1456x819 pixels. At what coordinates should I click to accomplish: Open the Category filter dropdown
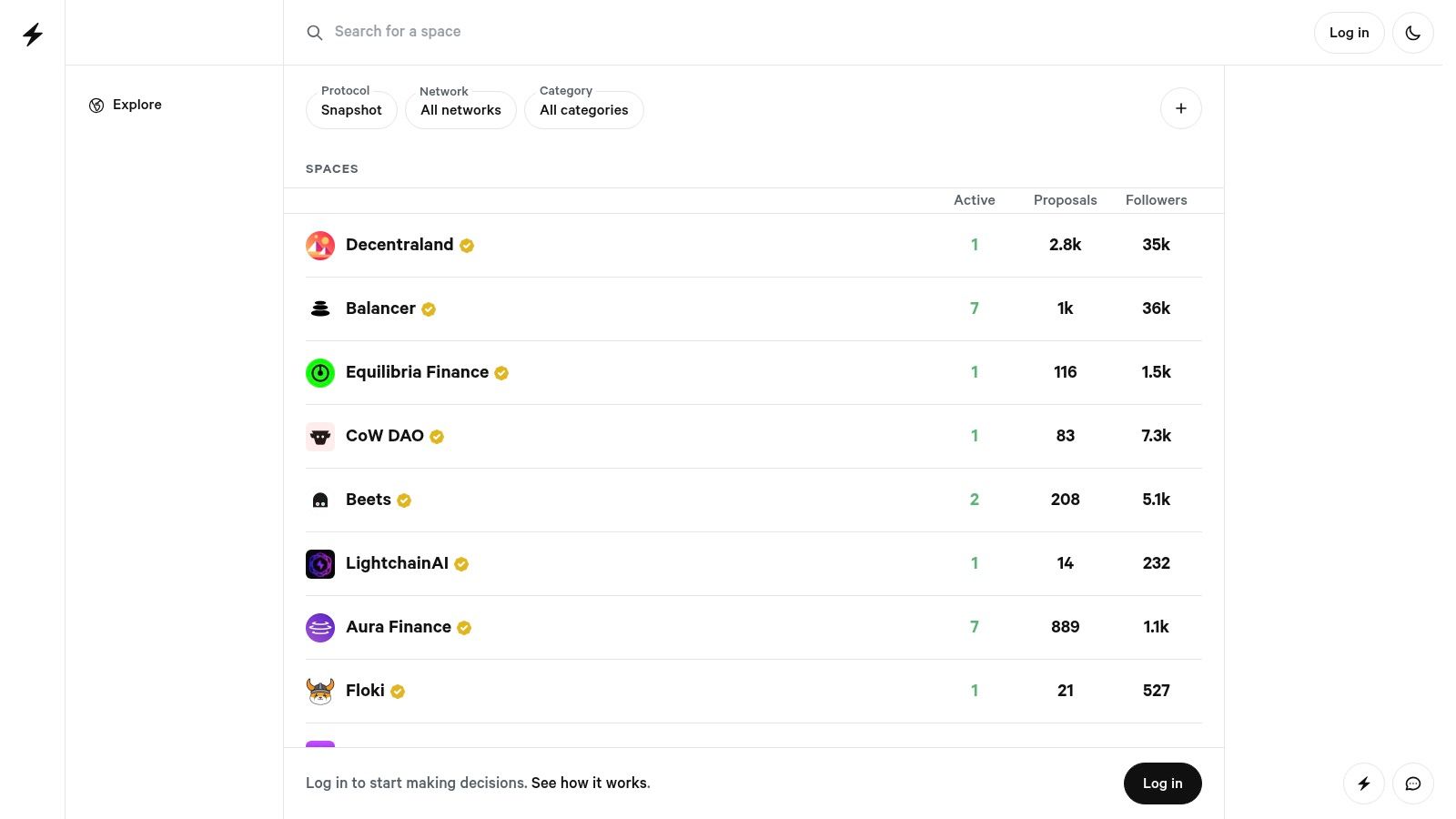(x=583, y=110)
